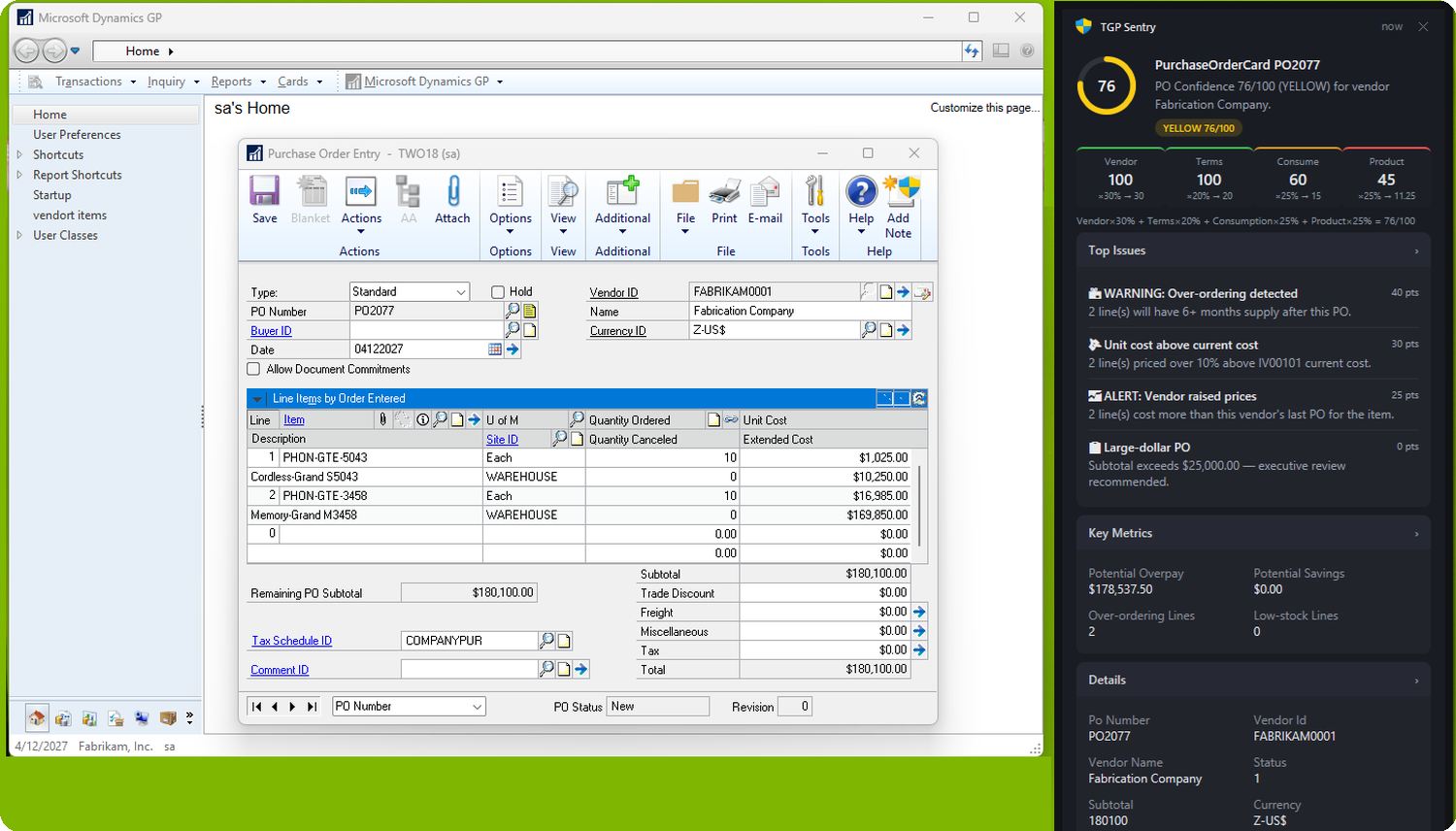This screenshot has width=1456, height=831.
Task: Click the Date expansion arrow
Action: tap(513, 349)
